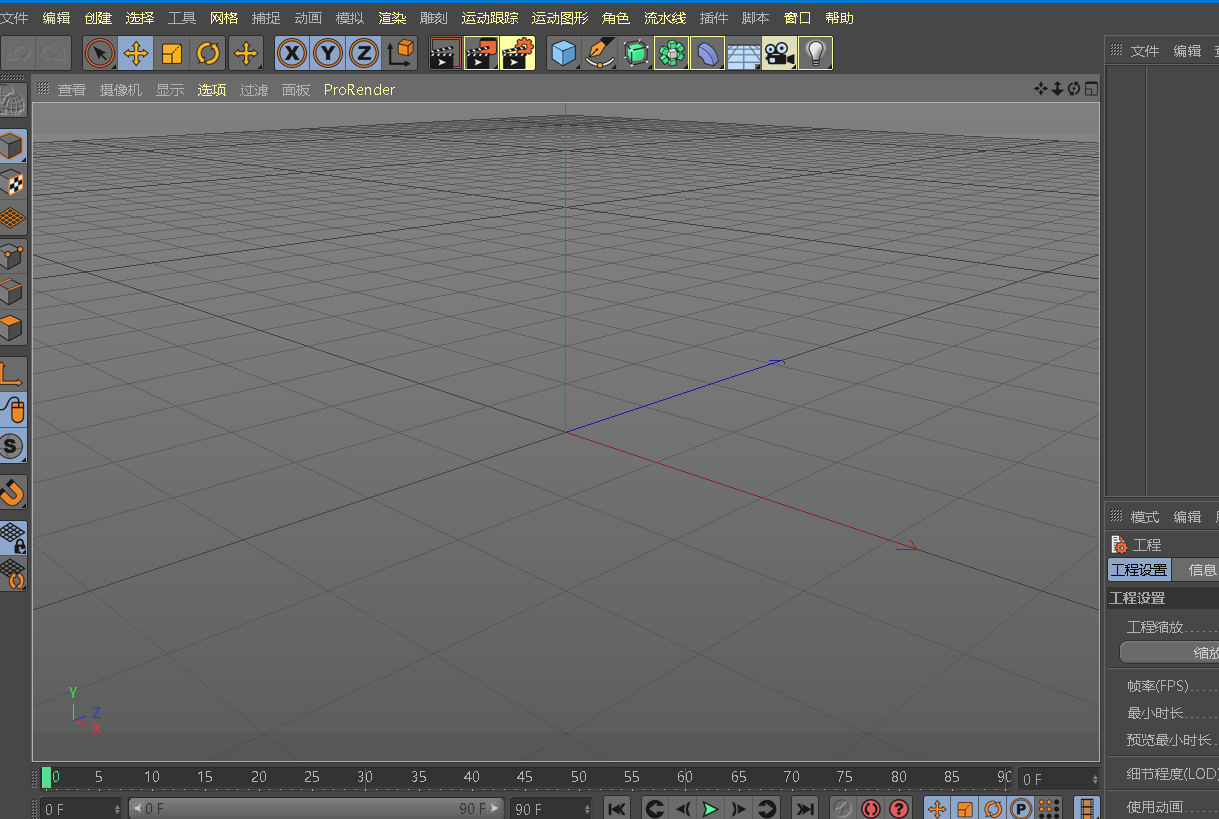This screenshot has height=819, width=1219.
Task: Toggle Locked Workplane icon
Action: coord(13,538)
